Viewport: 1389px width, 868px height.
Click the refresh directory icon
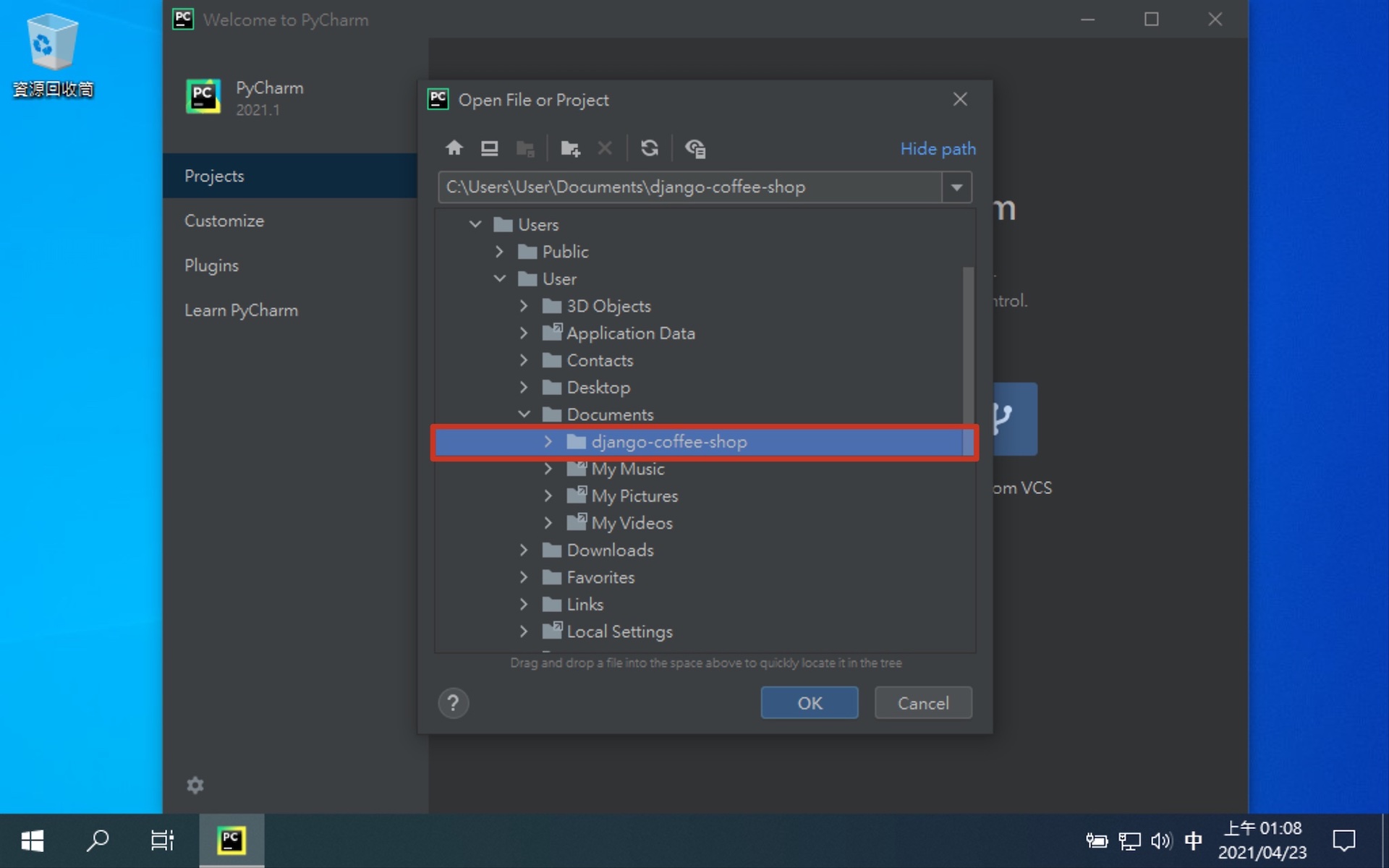point(648,148)
